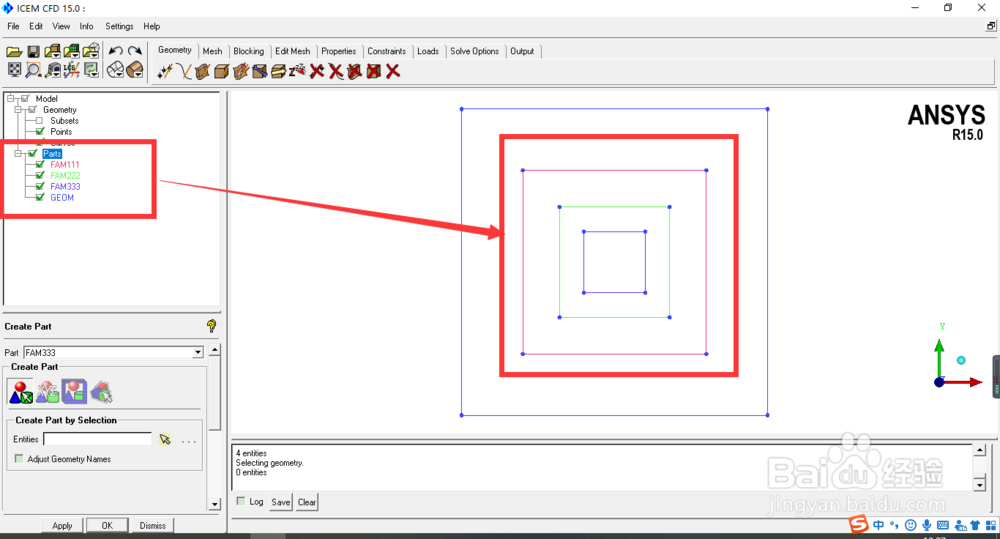The image size is (1000, 539).
Task: Open Part name dropdown arrow
Action: pos(198,352)
